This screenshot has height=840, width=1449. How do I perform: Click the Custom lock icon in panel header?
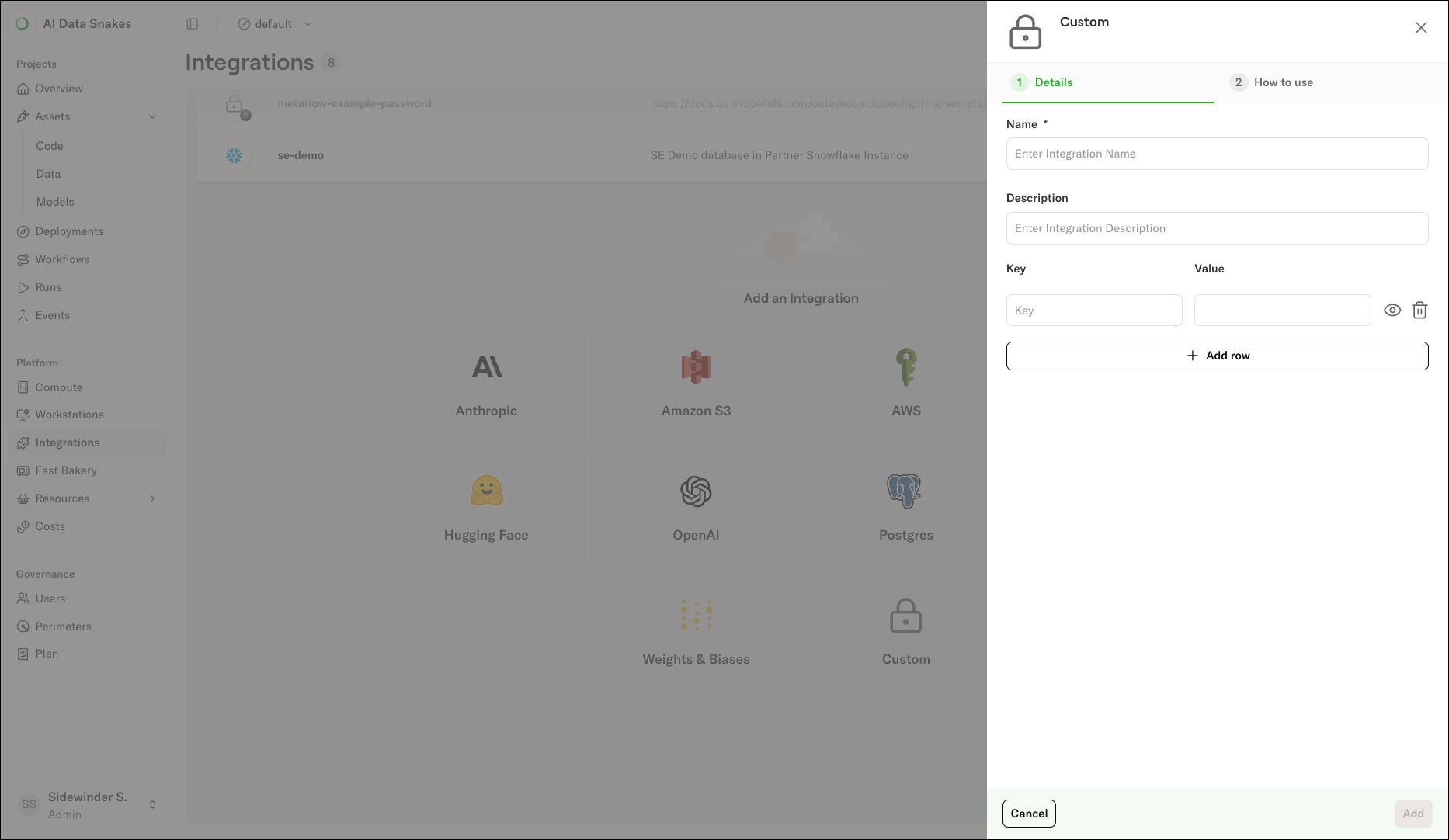[1025, 32]
